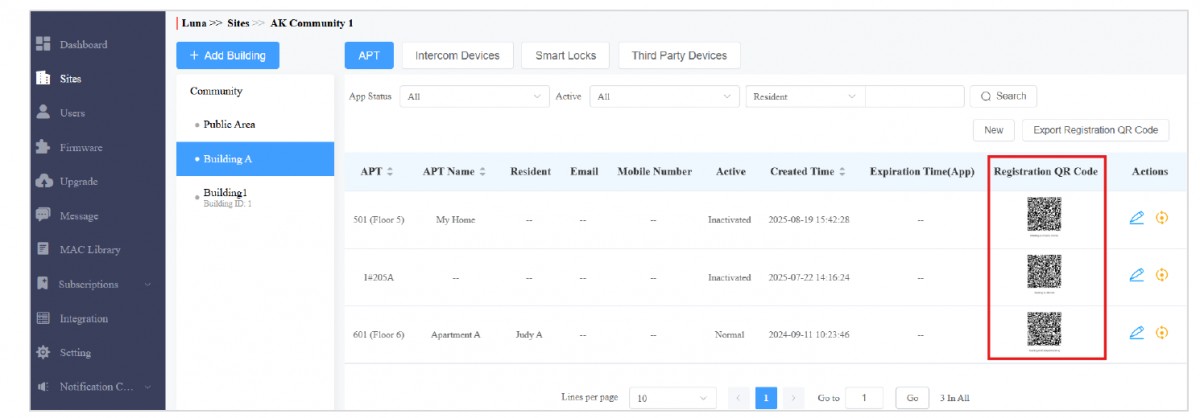Click the MAC Library icon
This screenshot has height=418, width=1200.
click(43, 249)
